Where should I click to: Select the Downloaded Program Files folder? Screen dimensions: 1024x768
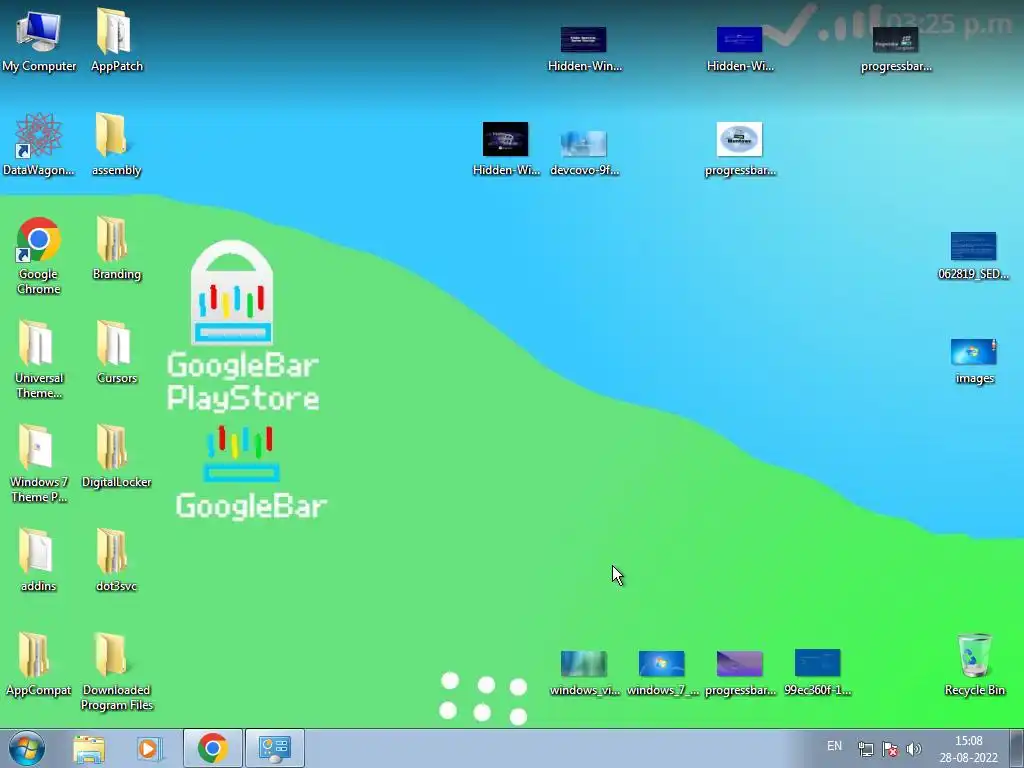coord(116,671)
